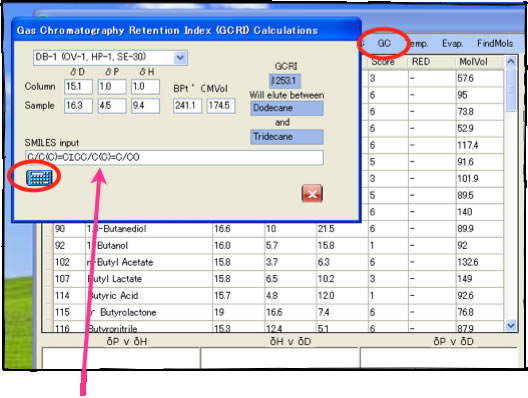Viewport: 528px width, 398px height.
Task: Click the calculator icon to compute GCRI
Action: tap(39, 178)
